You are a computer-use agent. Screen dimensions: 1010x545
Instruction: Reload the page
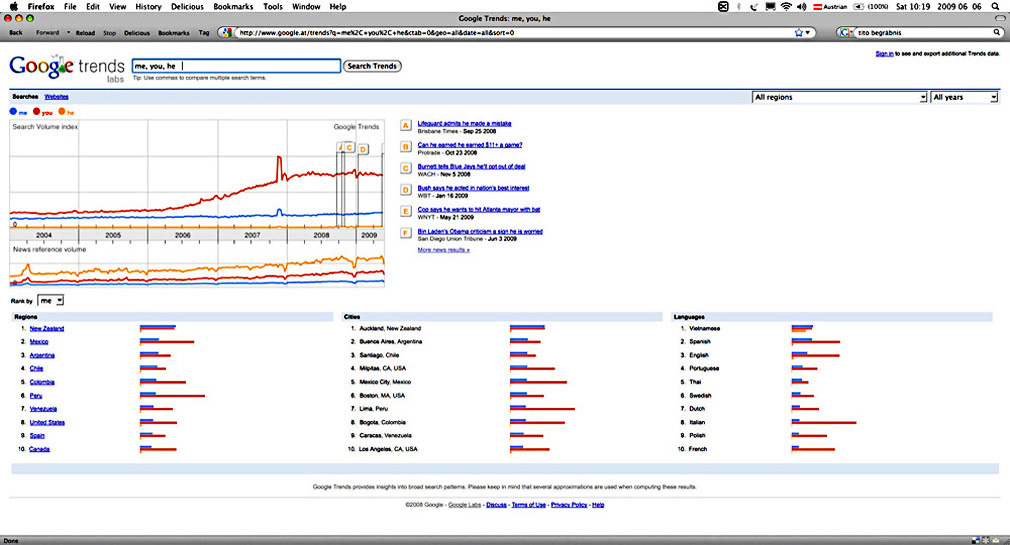85,32
